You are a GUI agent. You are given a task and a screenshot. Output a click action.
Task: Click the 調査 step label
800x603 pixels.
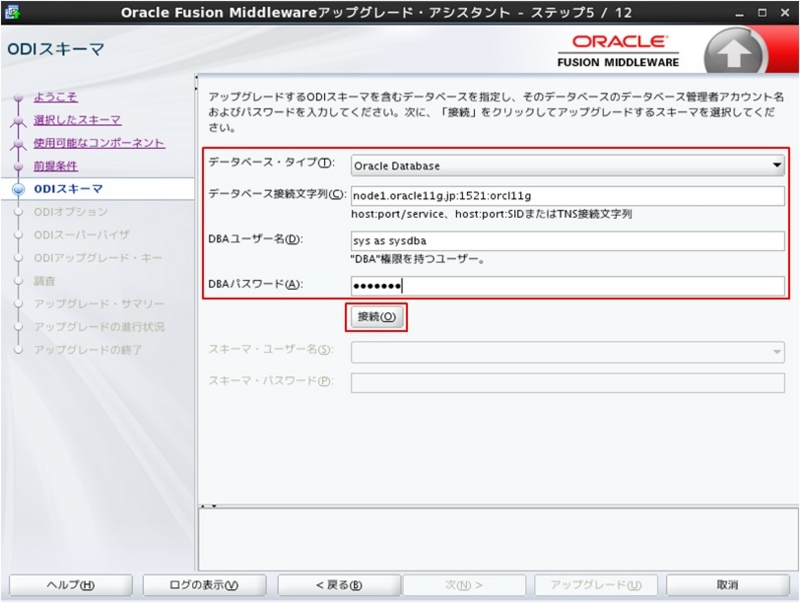[x=44, y=281]
